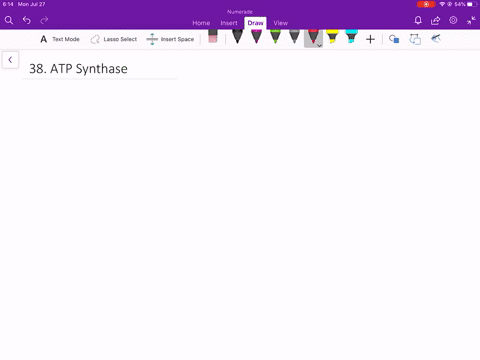Pick the black pen
480x360 pixels.
[237, 37]
